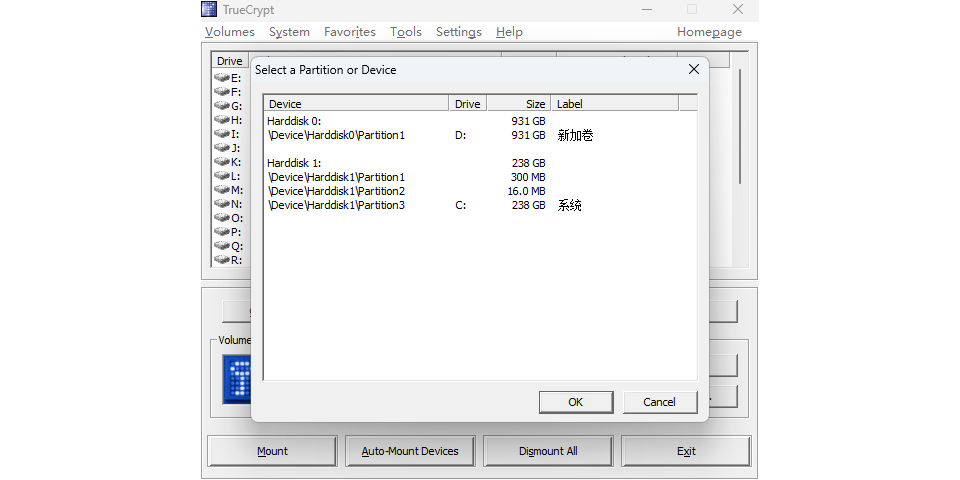Click the 300 MB size cell

coord(528,178)
